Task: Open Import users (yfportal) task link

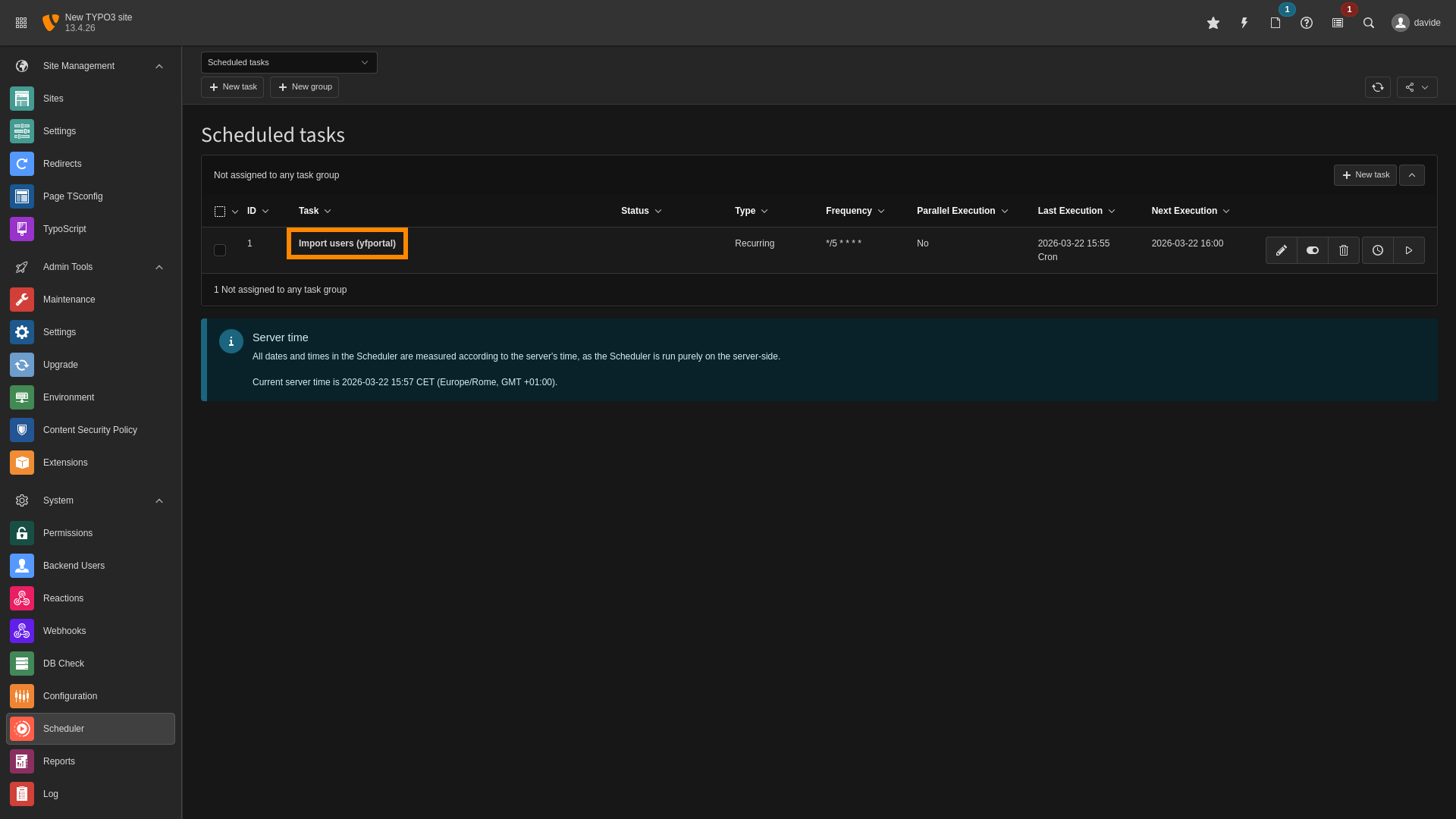Action: point(347,243)
